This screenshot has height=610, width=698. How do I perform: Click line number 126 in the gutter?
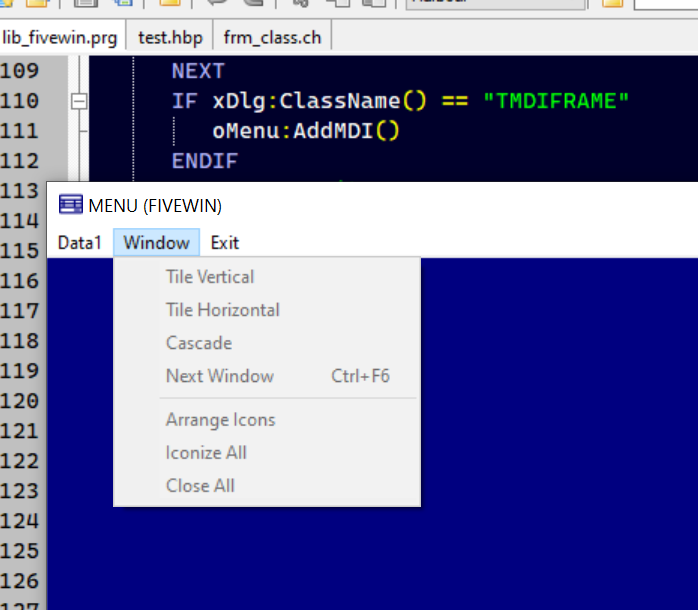coord(20,581)
